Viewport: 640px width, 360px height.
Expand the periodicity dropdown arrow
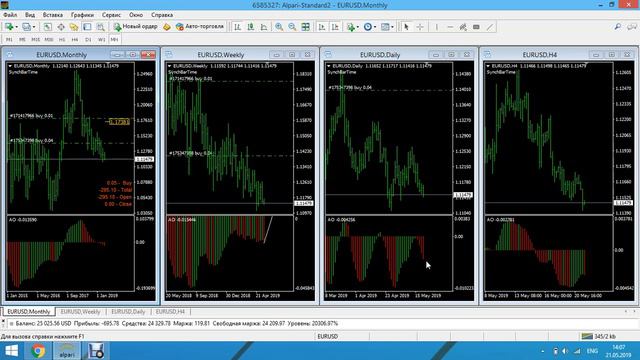(375, 27)
